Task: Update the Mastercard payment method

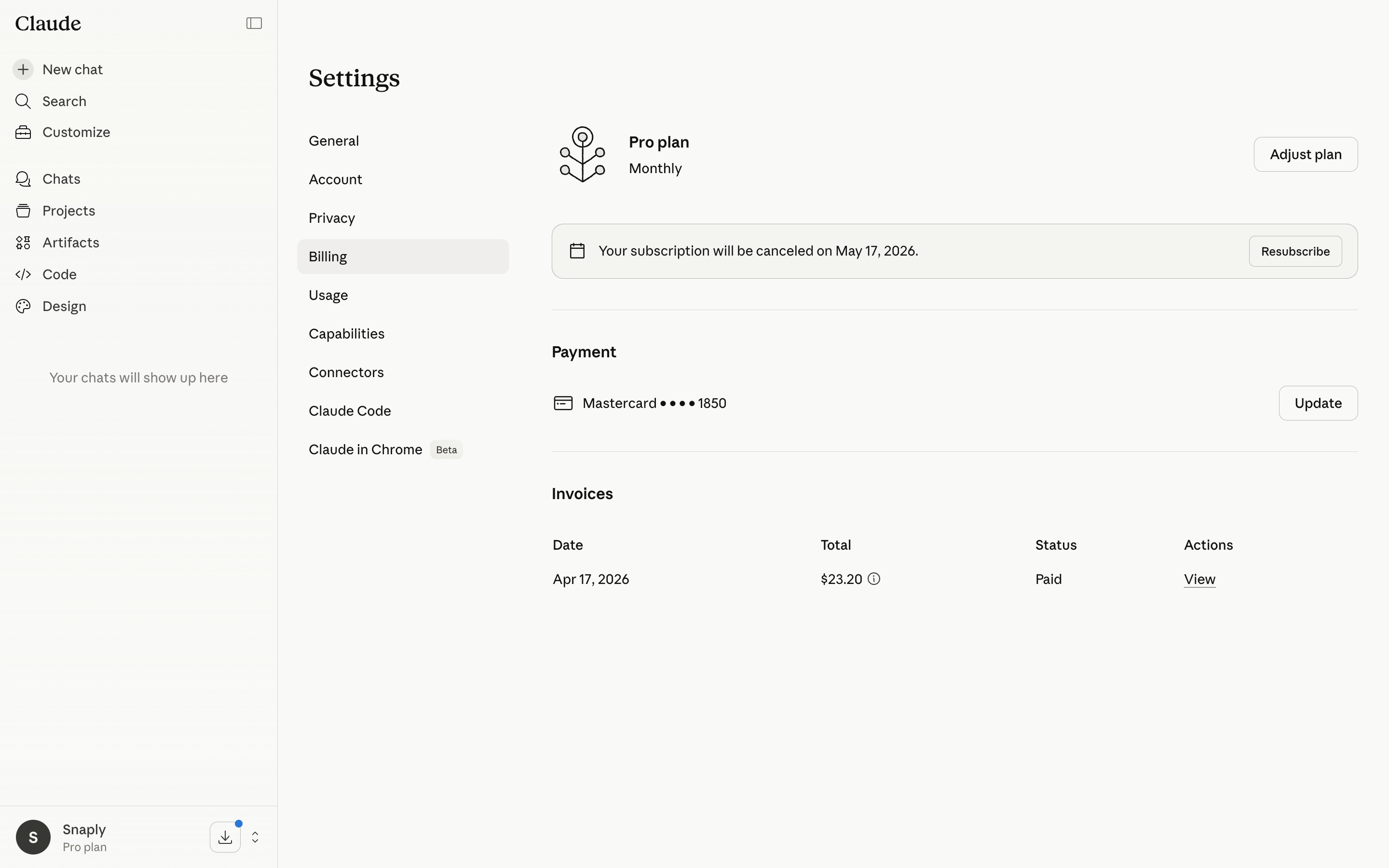Action: point(1318,403)
